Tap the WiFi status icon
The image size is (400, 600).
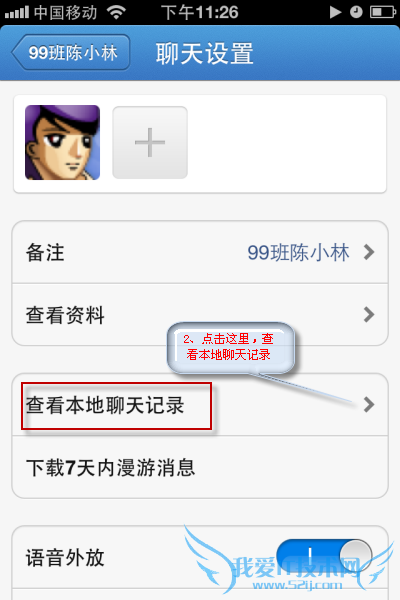click(116, 12)
